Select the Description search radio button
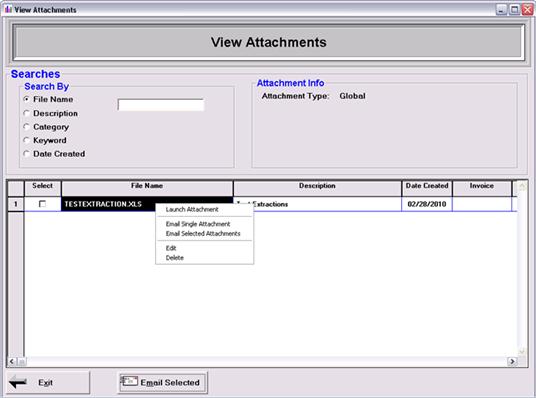The image size is (536, 398). pos(26,113)
